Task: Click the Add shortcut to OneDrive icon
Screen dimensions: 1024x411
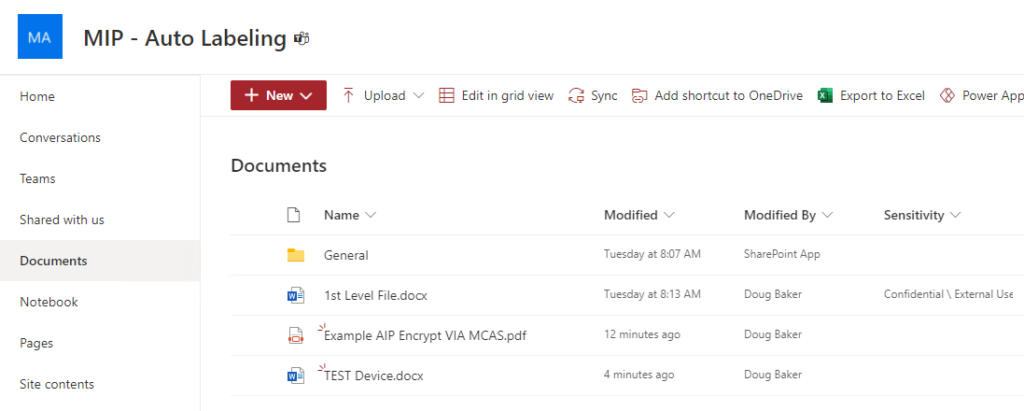Action: point(639,96)
